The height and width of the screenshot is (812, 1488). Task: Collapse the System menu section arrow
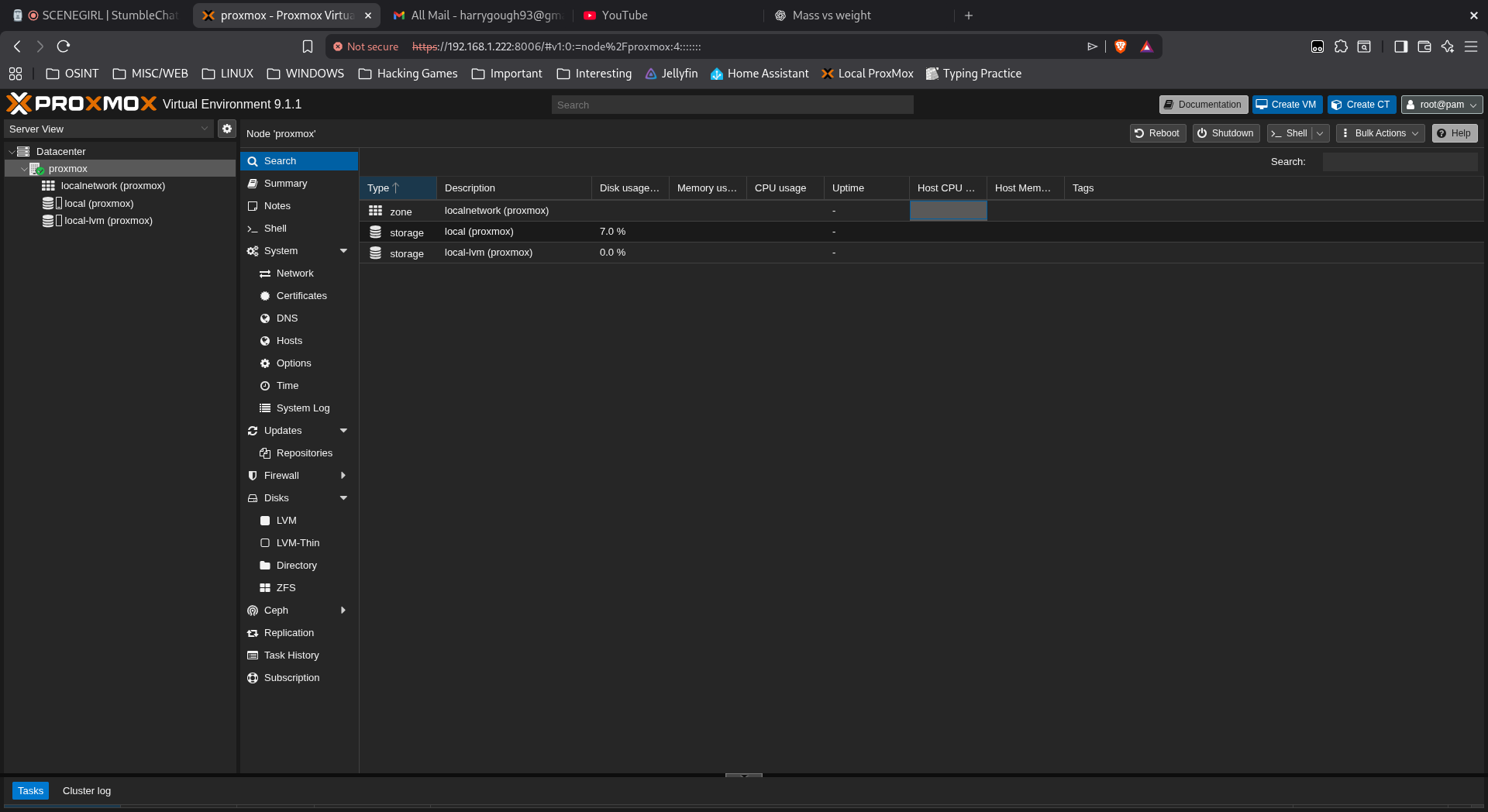pyautogui.click(x=343, y=251)
